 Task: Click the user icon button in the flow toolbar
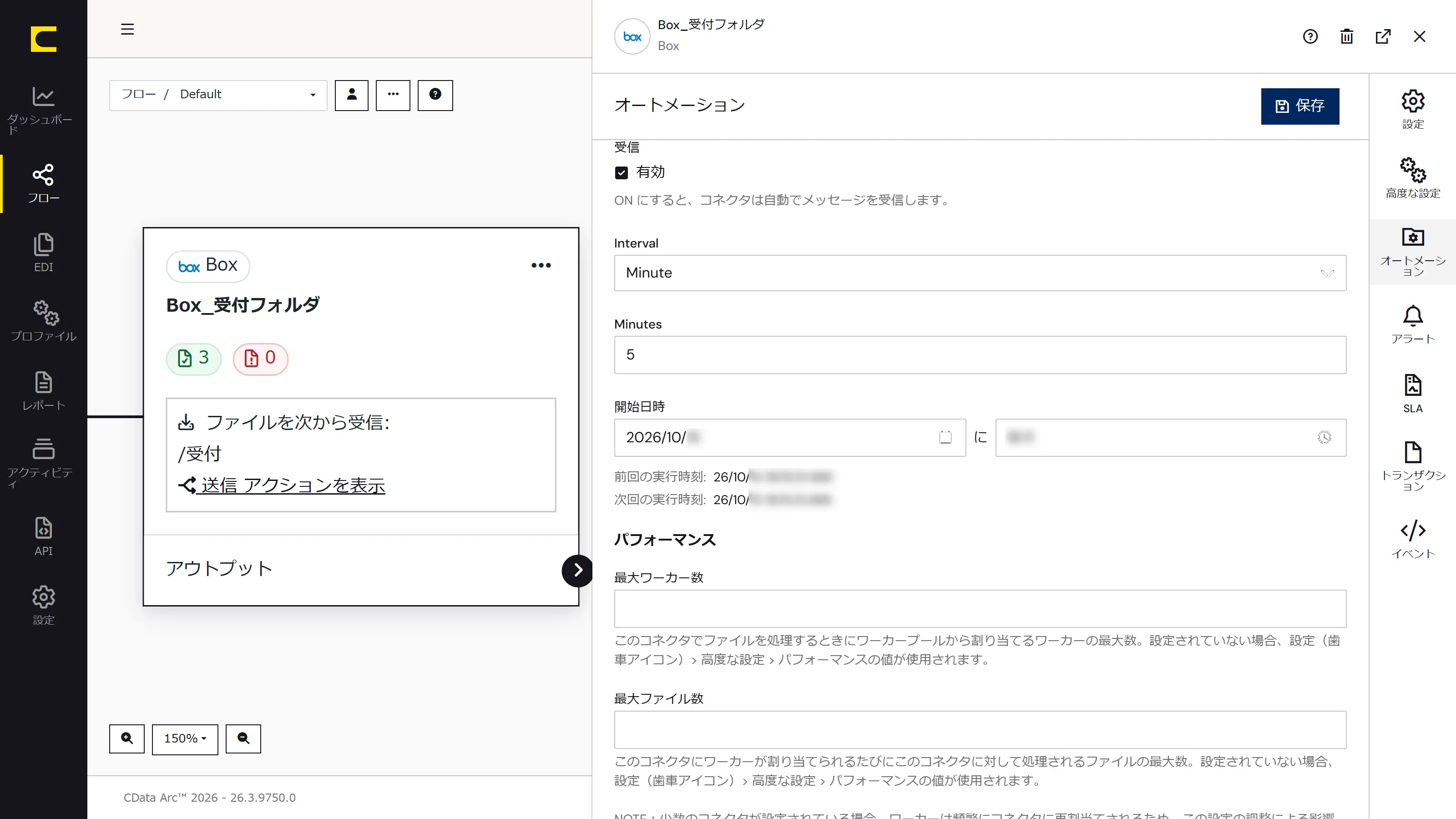pos(352,95)
